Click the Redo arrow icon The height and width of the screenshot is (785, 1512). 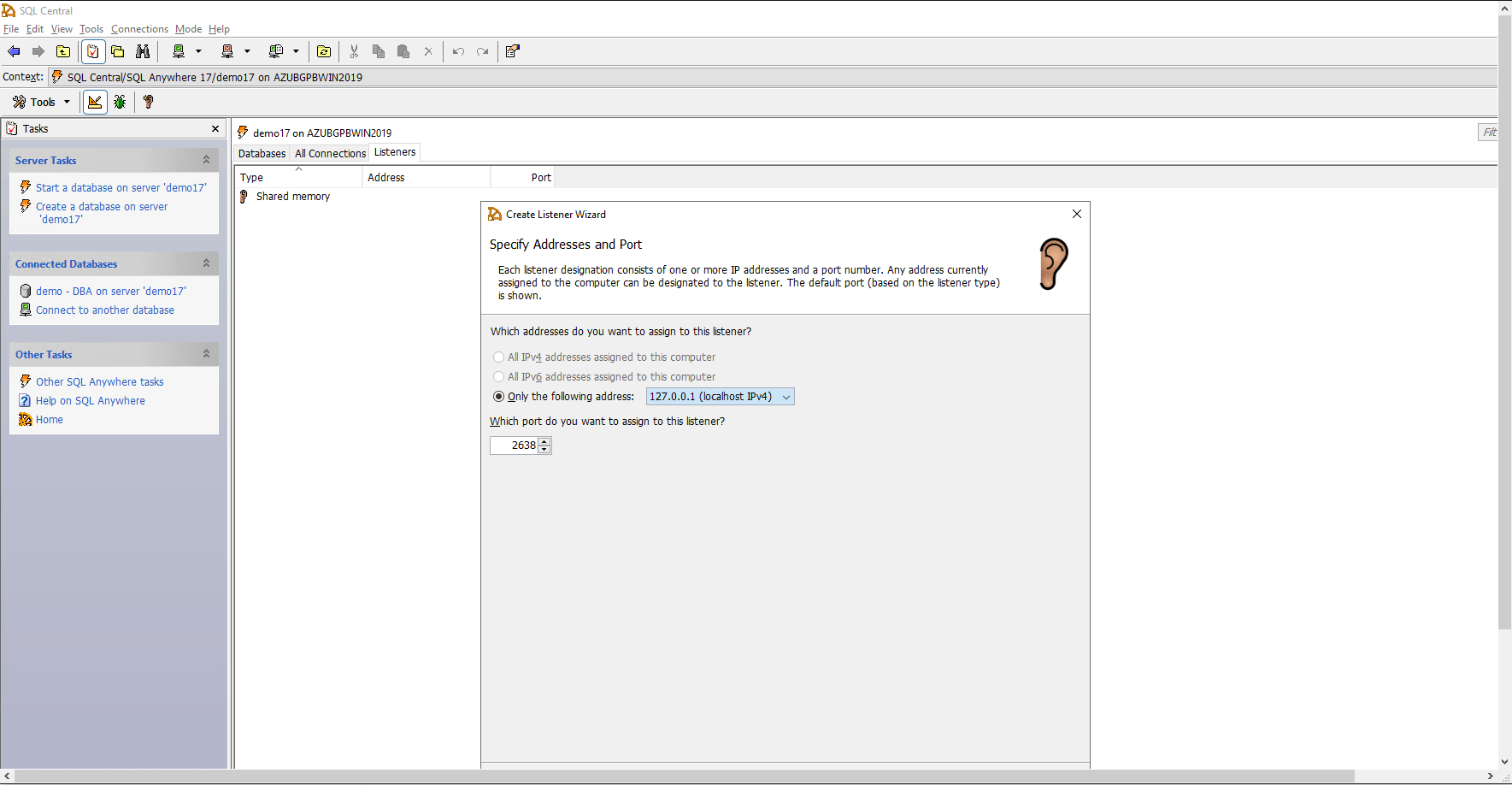(x=483, y=51)
